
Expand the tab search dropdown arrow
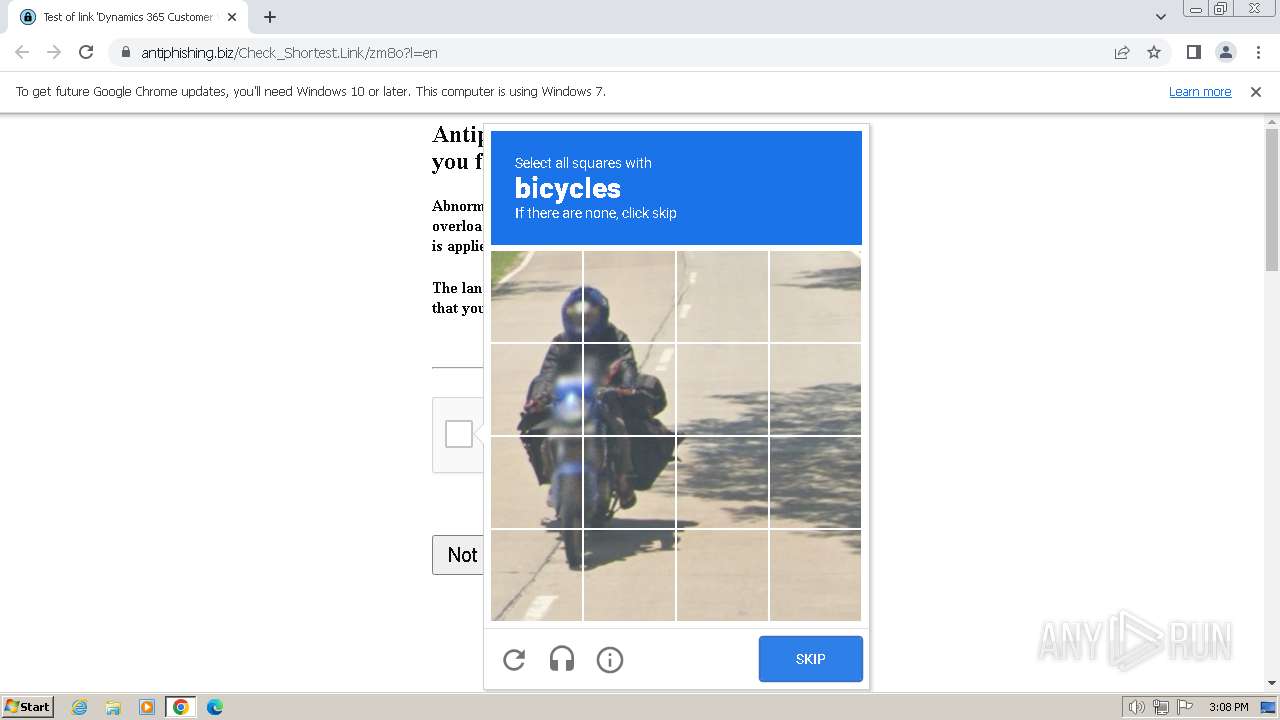1160,17
